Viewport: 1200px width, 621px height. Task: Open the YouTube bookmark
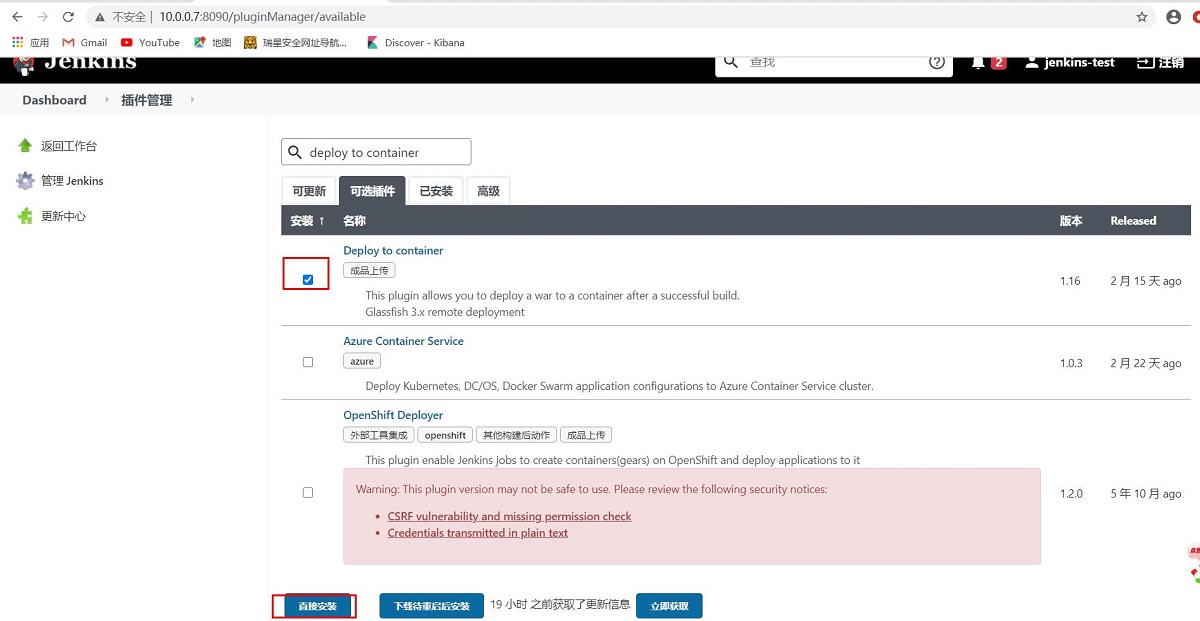[150, 43]
